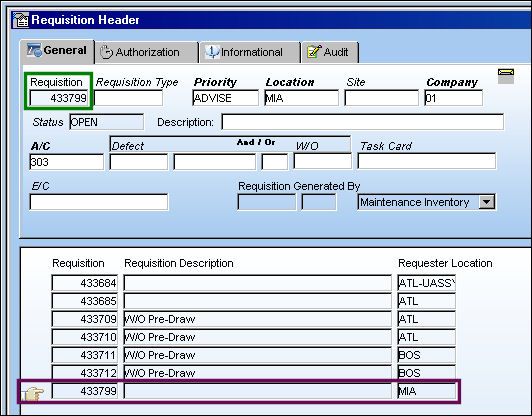Select requisition 433709 in the list
This screenshot has width=532, height=416.
click(84, 319)
